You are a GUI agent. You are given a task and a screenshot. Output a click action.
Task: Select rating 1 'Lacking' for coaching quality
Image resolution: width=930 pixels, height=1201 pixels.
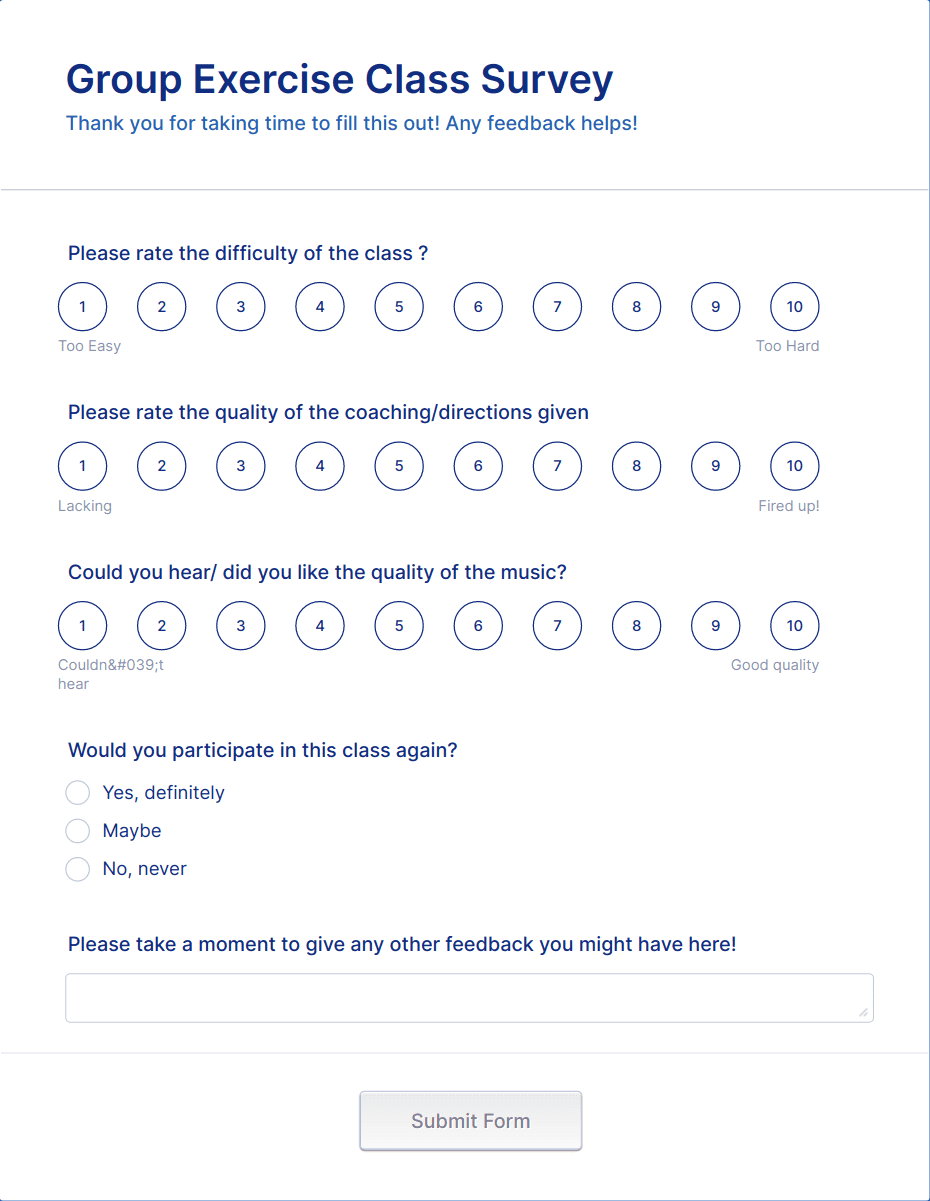coord(82,466)
